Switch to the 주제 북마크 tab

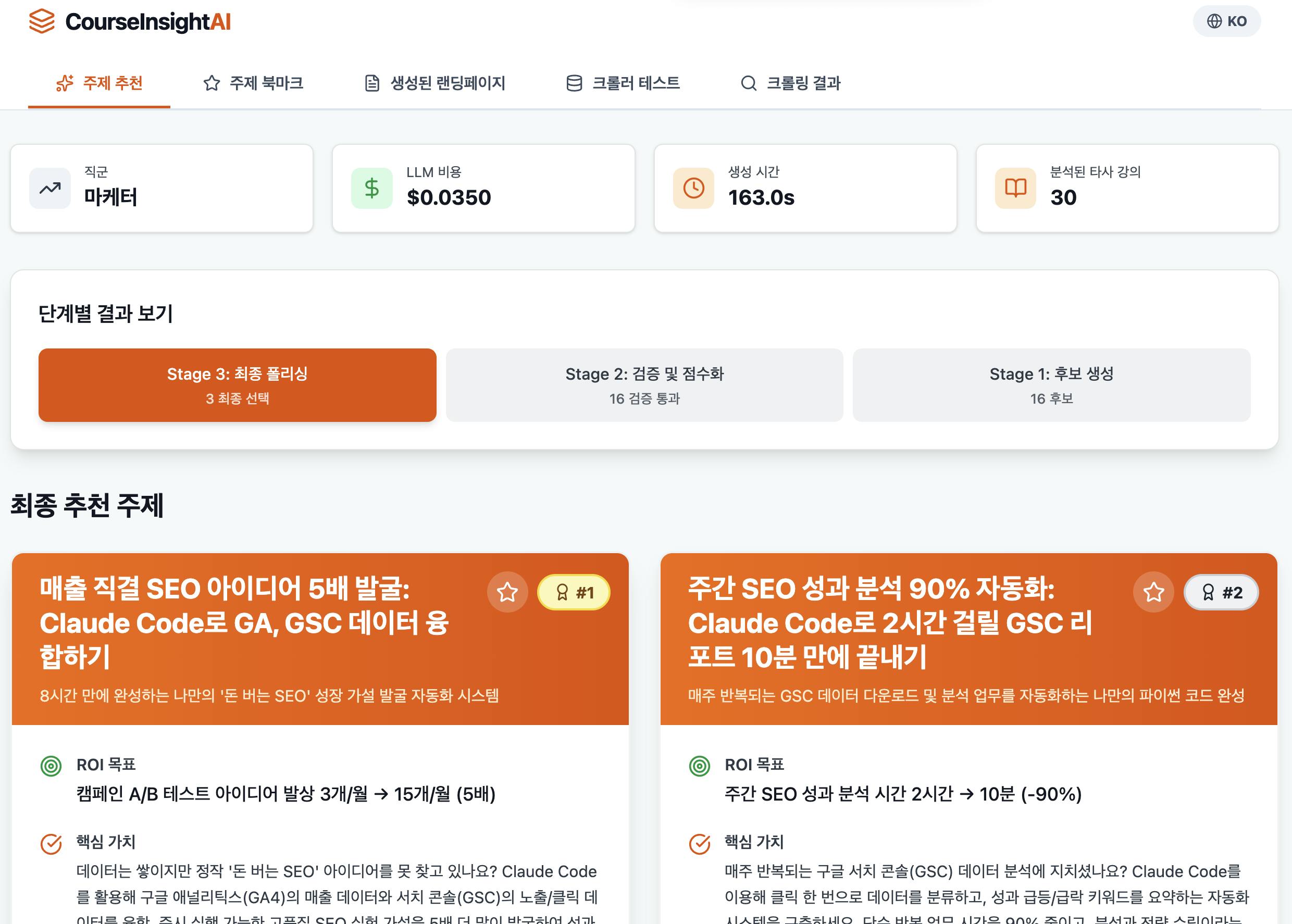coord(253,83)
